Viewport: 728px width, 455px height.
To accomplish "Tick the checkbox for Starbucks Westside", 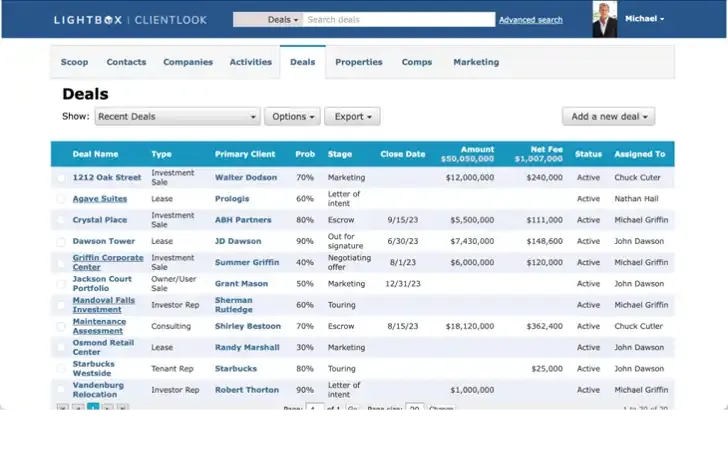I will (x=61, y=369).
